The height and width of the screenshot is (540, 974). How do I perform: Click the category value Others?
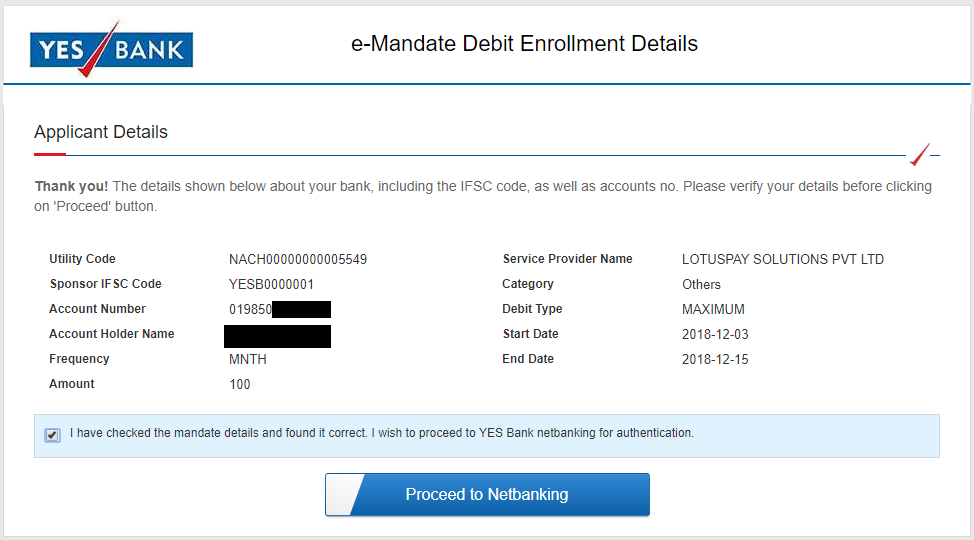pos(701,284)
